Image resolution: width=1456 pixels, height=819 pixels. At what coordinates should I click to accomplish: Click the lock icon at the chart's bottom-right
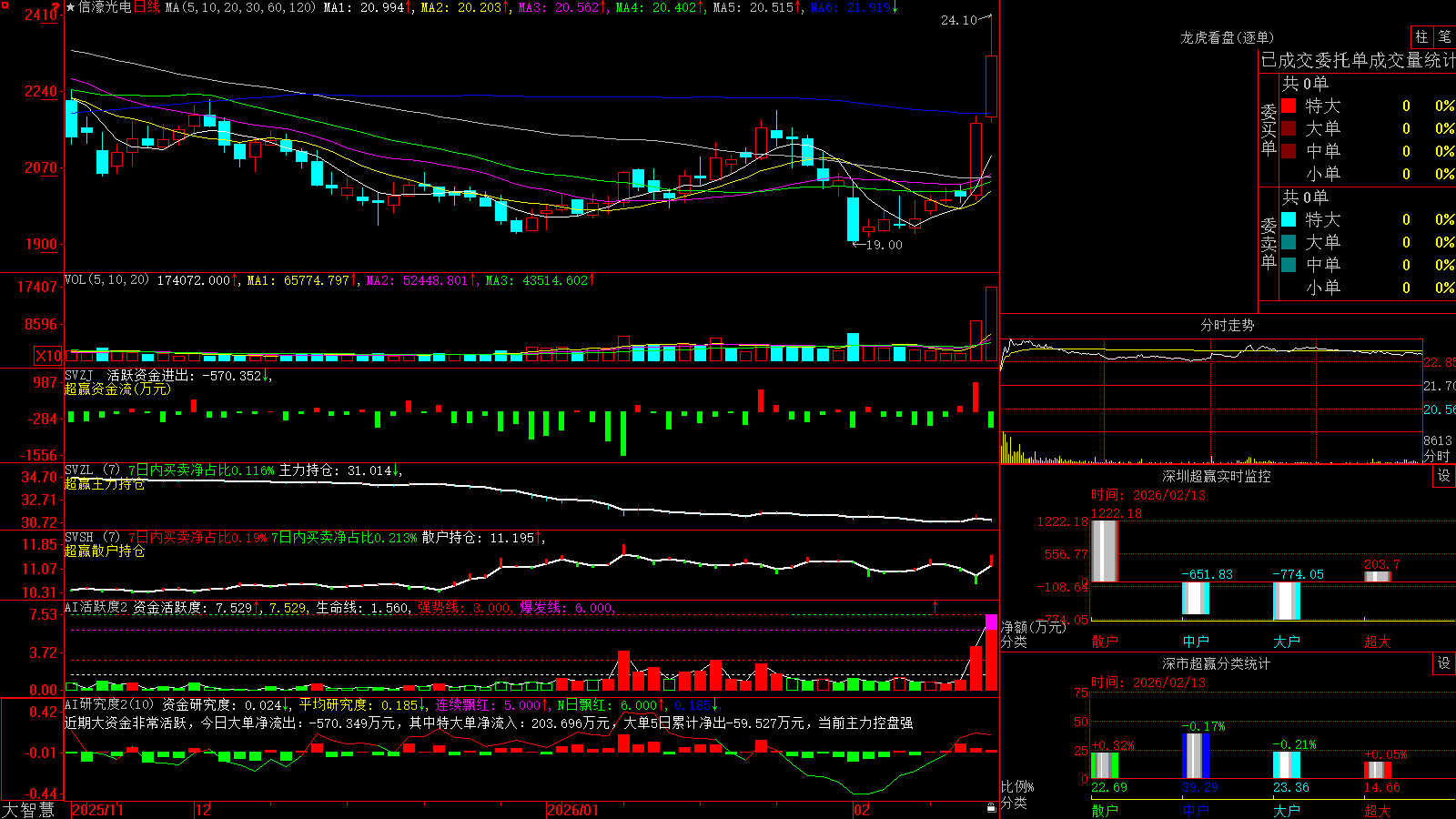(991, 808)
